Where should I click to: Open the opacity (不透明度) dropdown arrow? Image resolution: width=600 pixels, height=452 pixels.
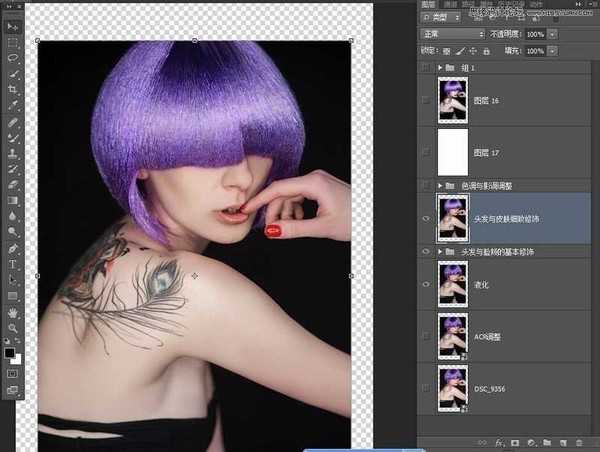552,33
